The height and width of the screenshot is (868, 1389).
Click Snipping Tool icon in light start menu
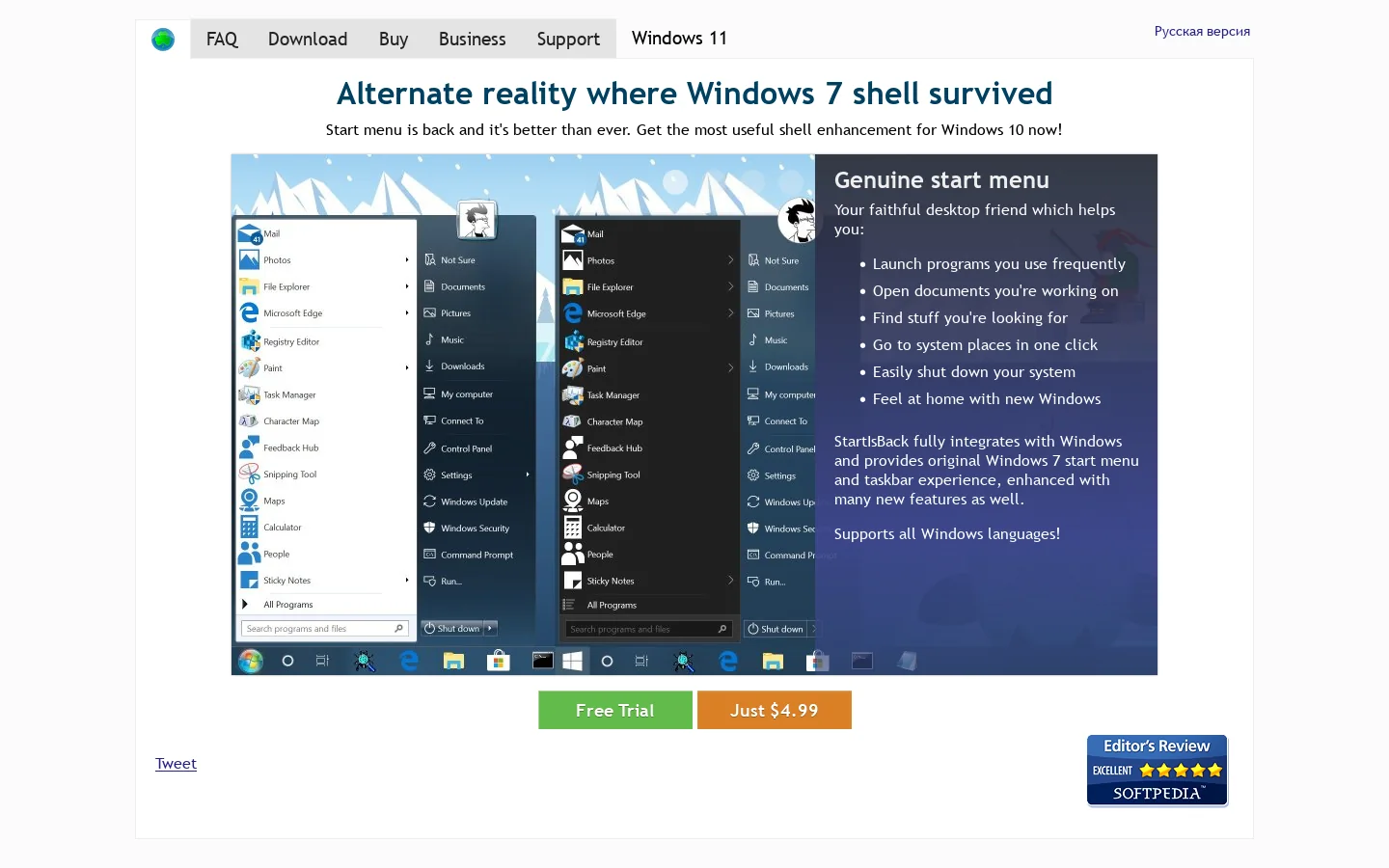coord(250,474)
